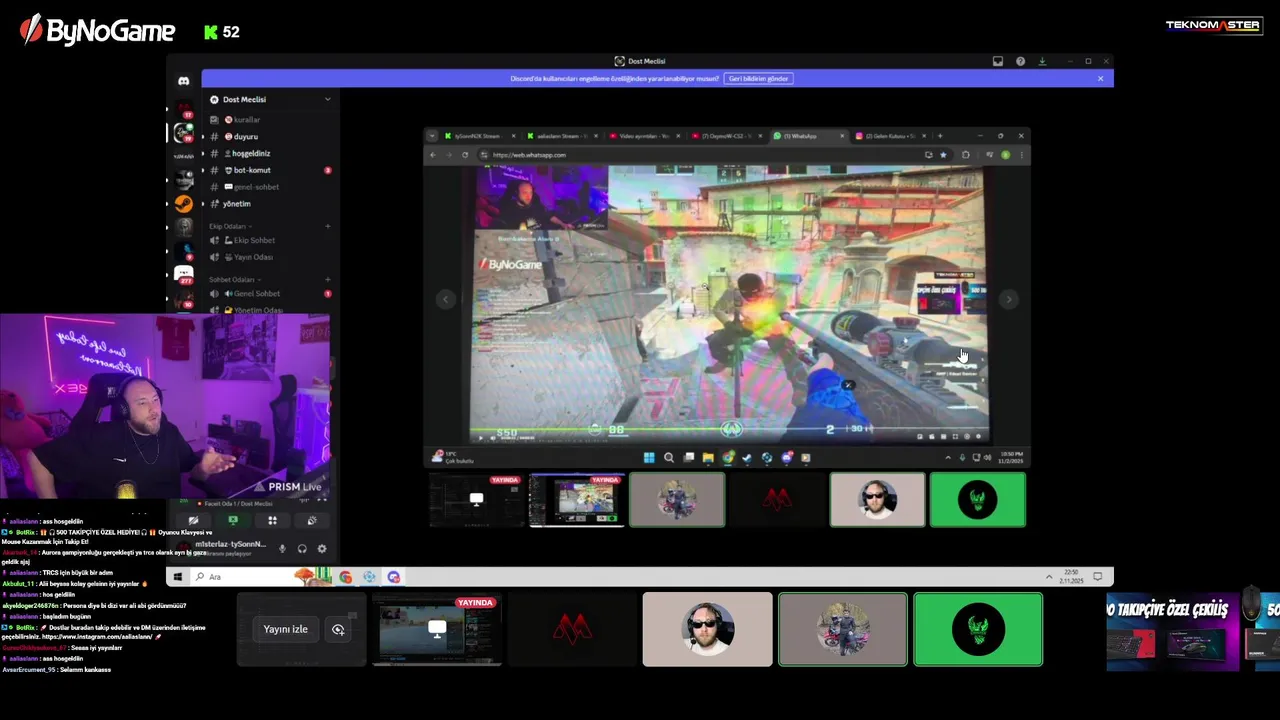This screenshot has height=720, width=1280.
Task: Collapse Ekip Odaları category
Action: pyautogui.click(x=228, y=226)
